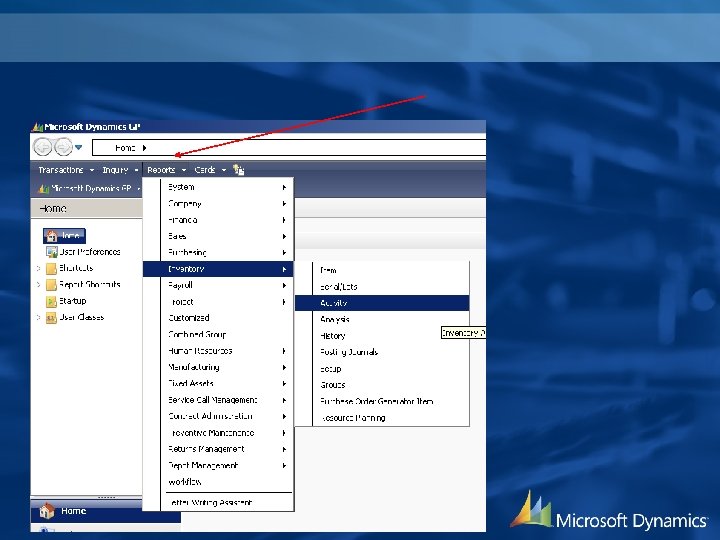Select Setup in the Inventory submenu
Image resolution: width=720 pixels, height=540 pixels.
(382, 368)
